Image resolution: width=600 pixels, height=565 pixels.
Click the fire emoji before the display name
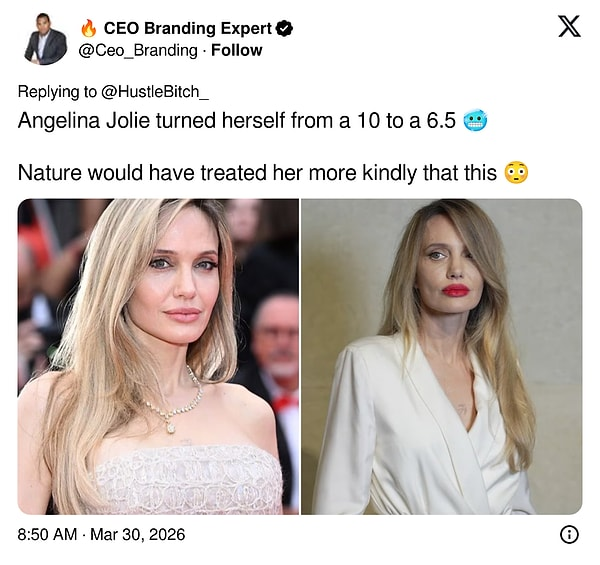click(x=88, y=28)
